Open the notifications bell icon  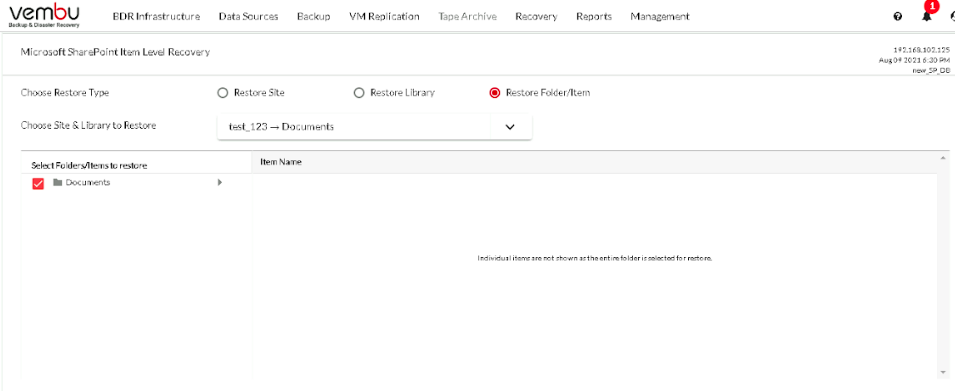tap(926, 16)
